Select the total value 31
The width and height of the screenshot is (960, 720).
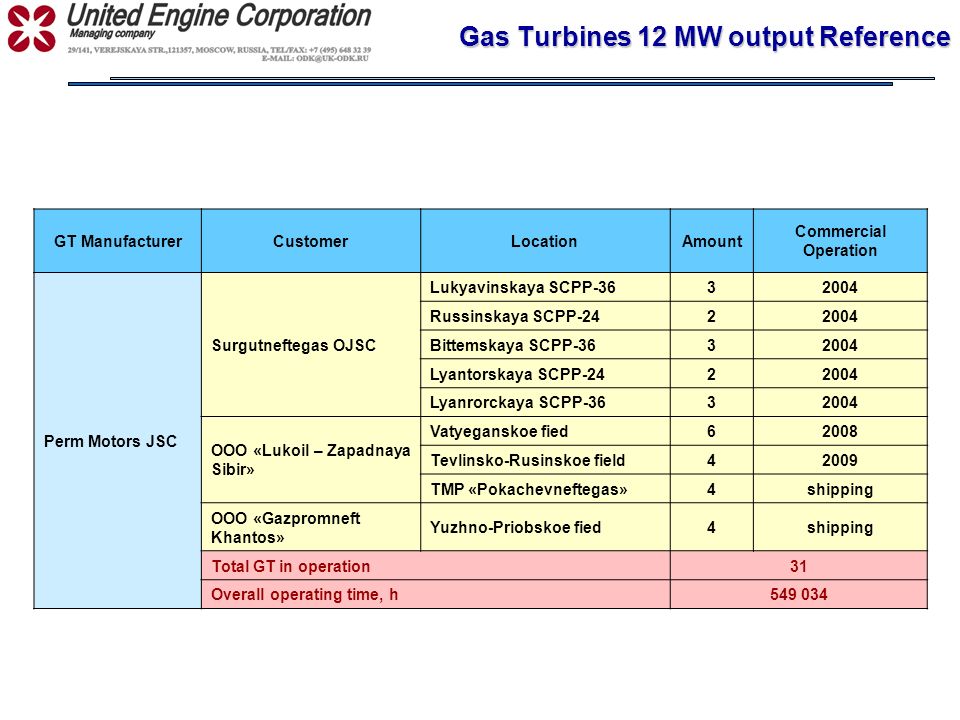pos(798,566)
